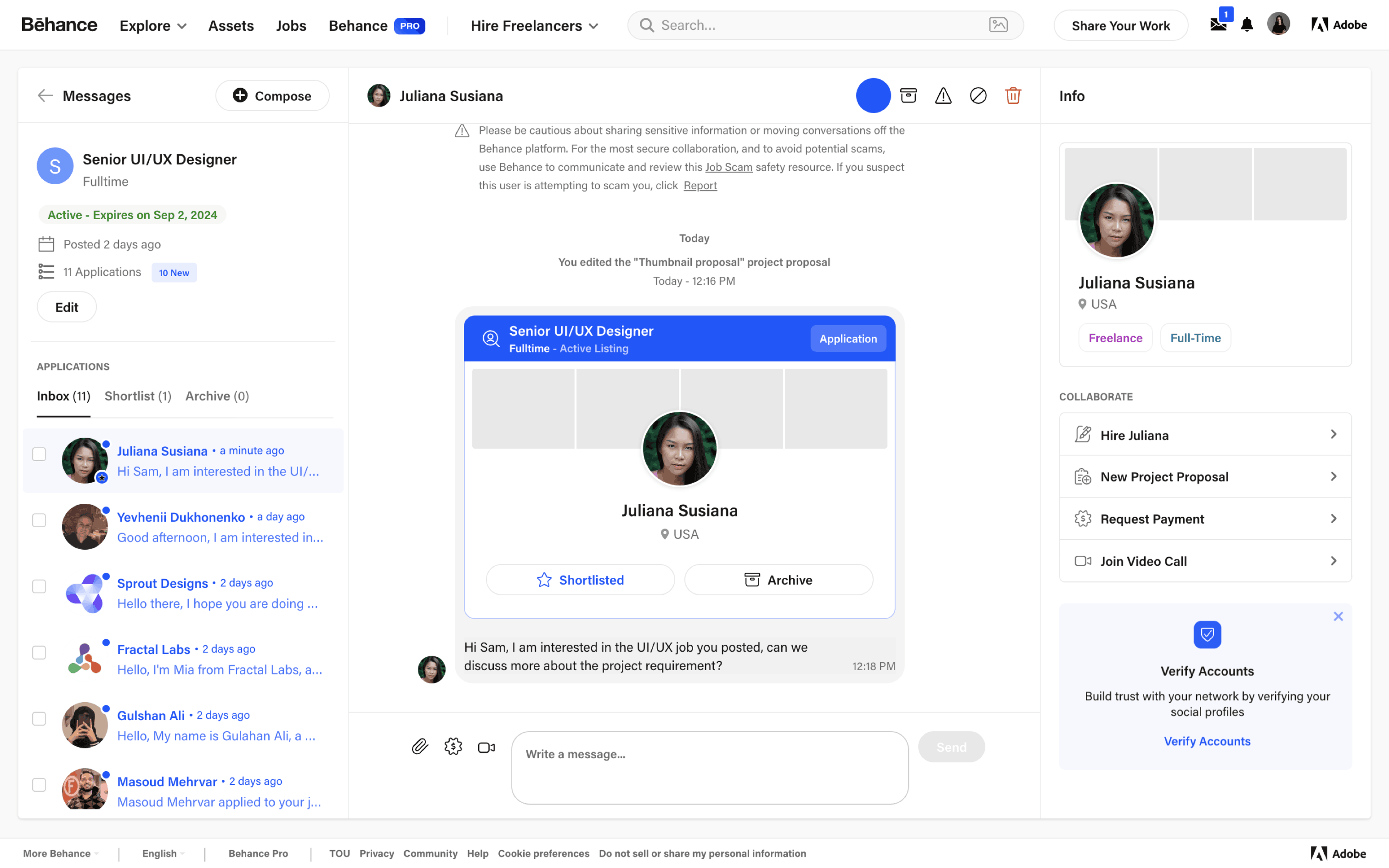Image resolution: width=1389 pixels, height=868 pixels.
Task: Switch to the Shortlist (1) tab
Action: coord(138,396)
